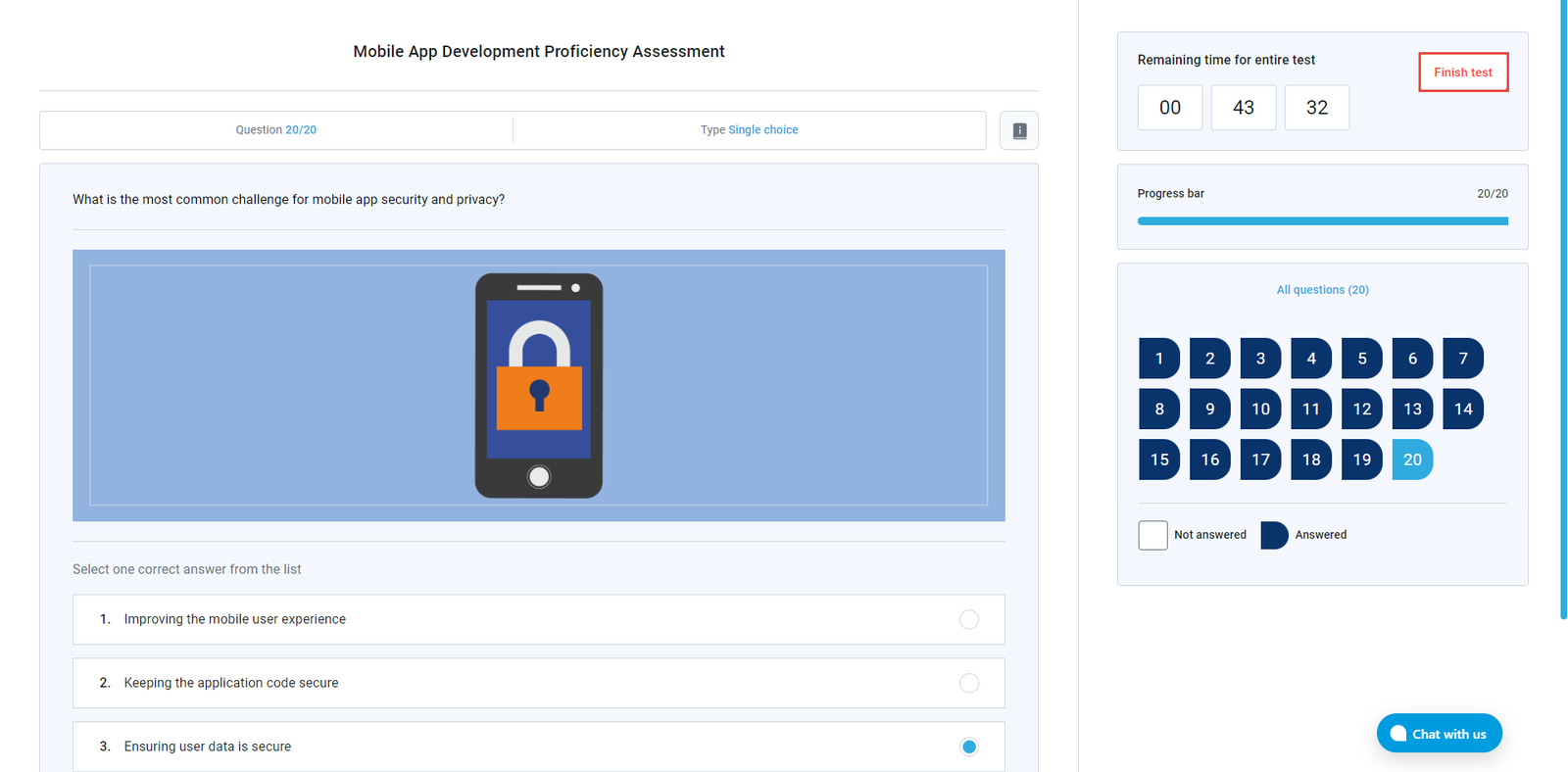
Task: Click the Chat with us bubble
Action: pyautogui.click(x=1439, y=734)
